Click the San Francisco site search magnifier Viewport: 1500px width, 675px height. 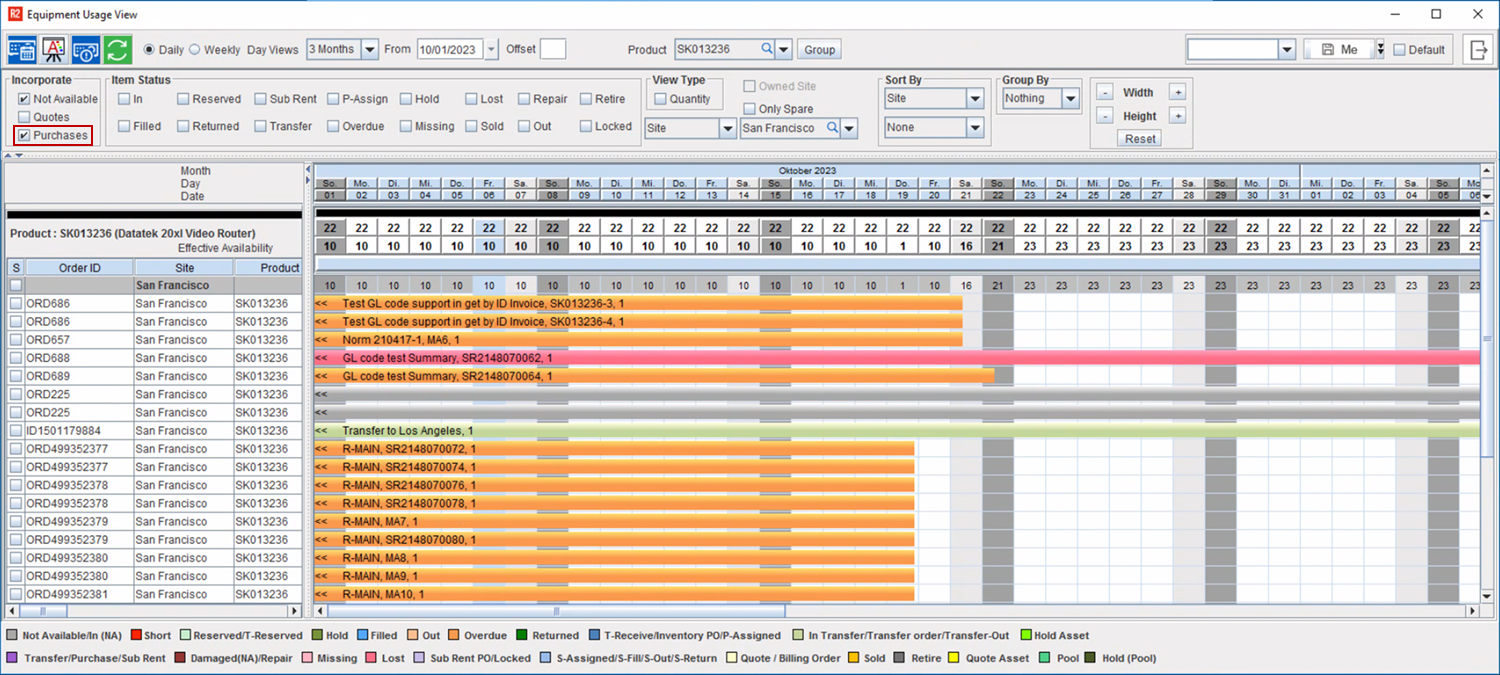[832, 128]
